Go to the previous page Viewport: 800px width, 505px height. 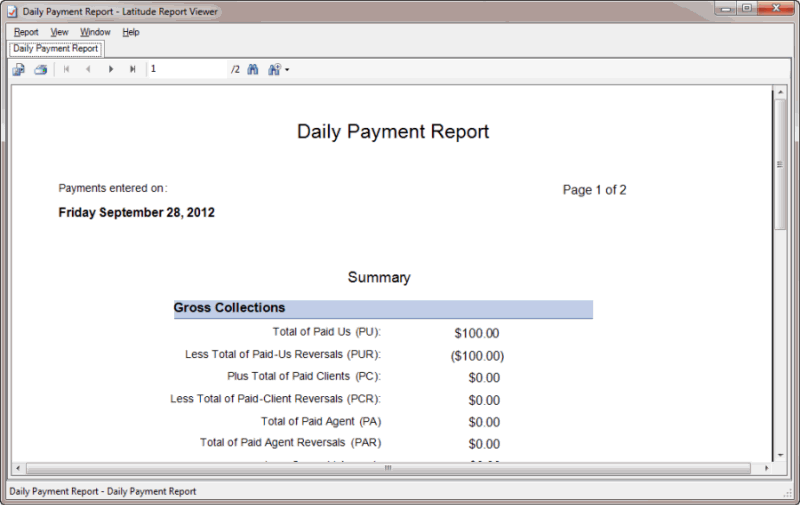coord(88,70)
